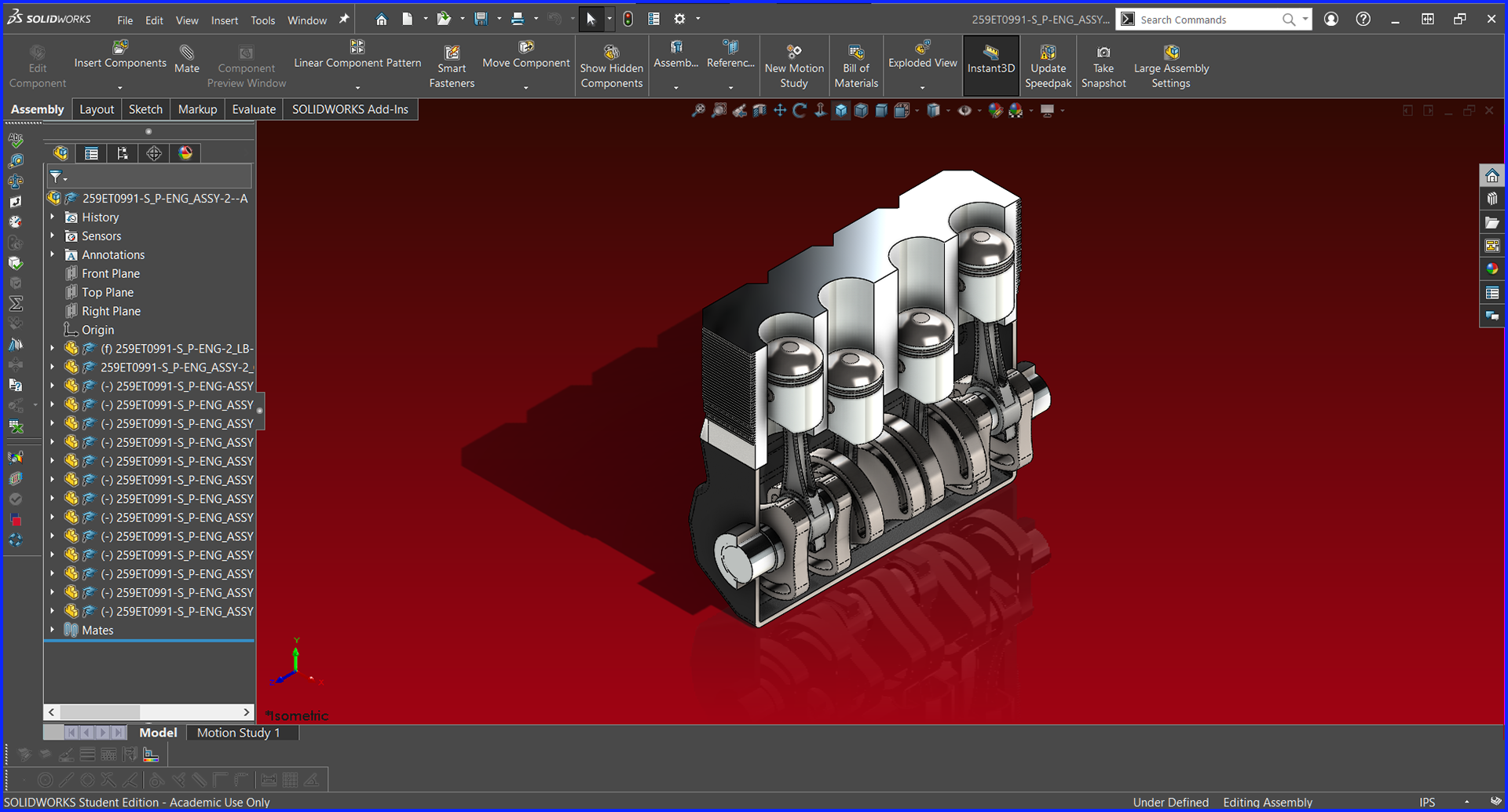Open the Insert menu

(x=225, y=20)
